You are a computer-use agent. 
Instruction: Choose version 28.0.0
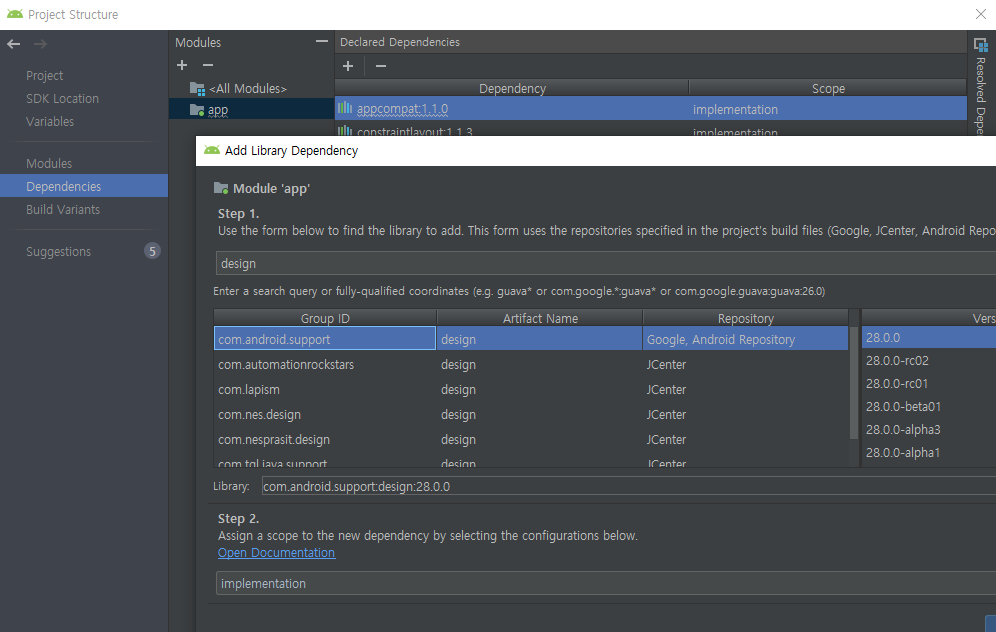(x=929, y=337)
